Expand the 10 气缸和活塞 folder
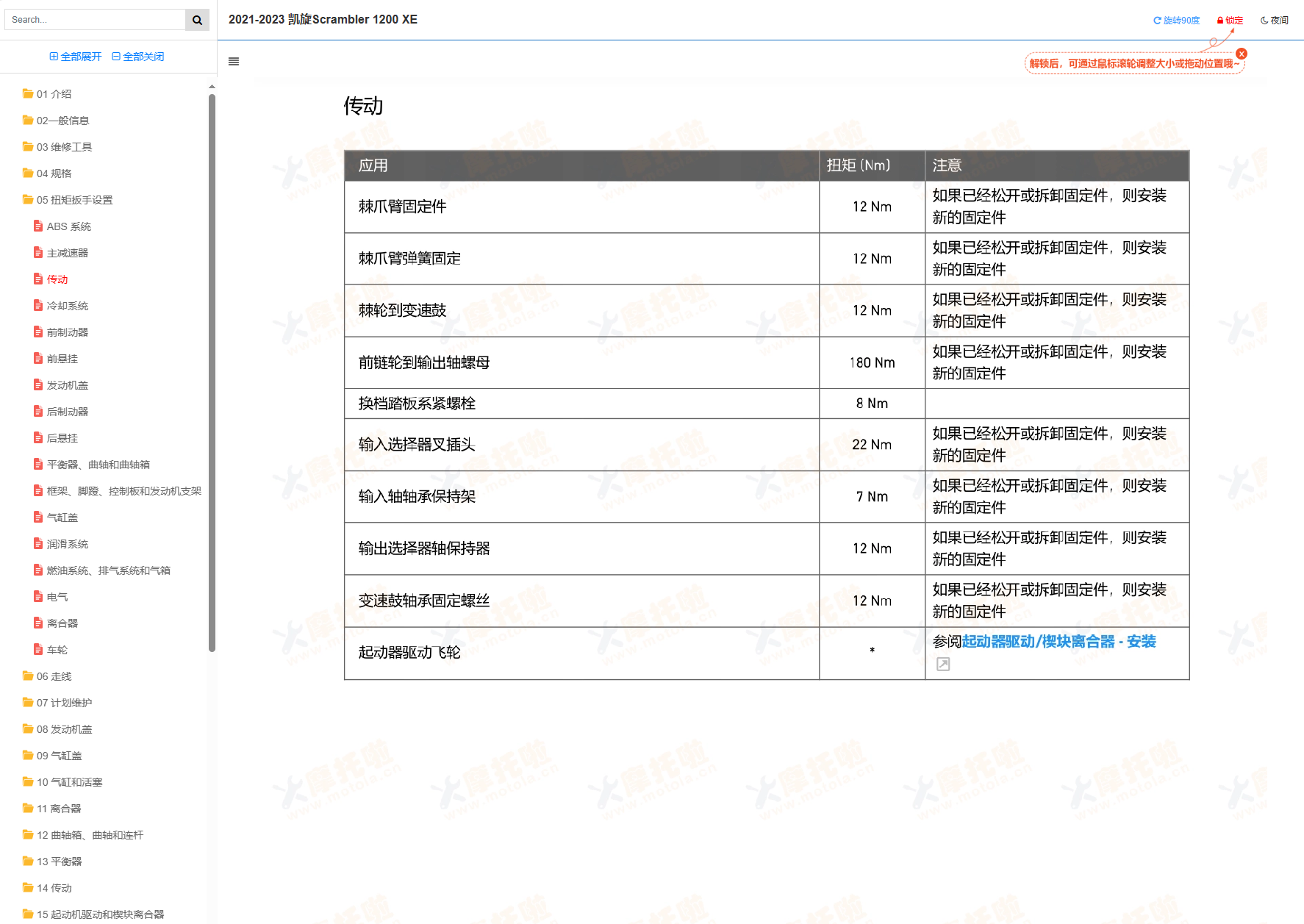Image resolution: width=1304 pixels, height=924 pixels. coord(62,782)
